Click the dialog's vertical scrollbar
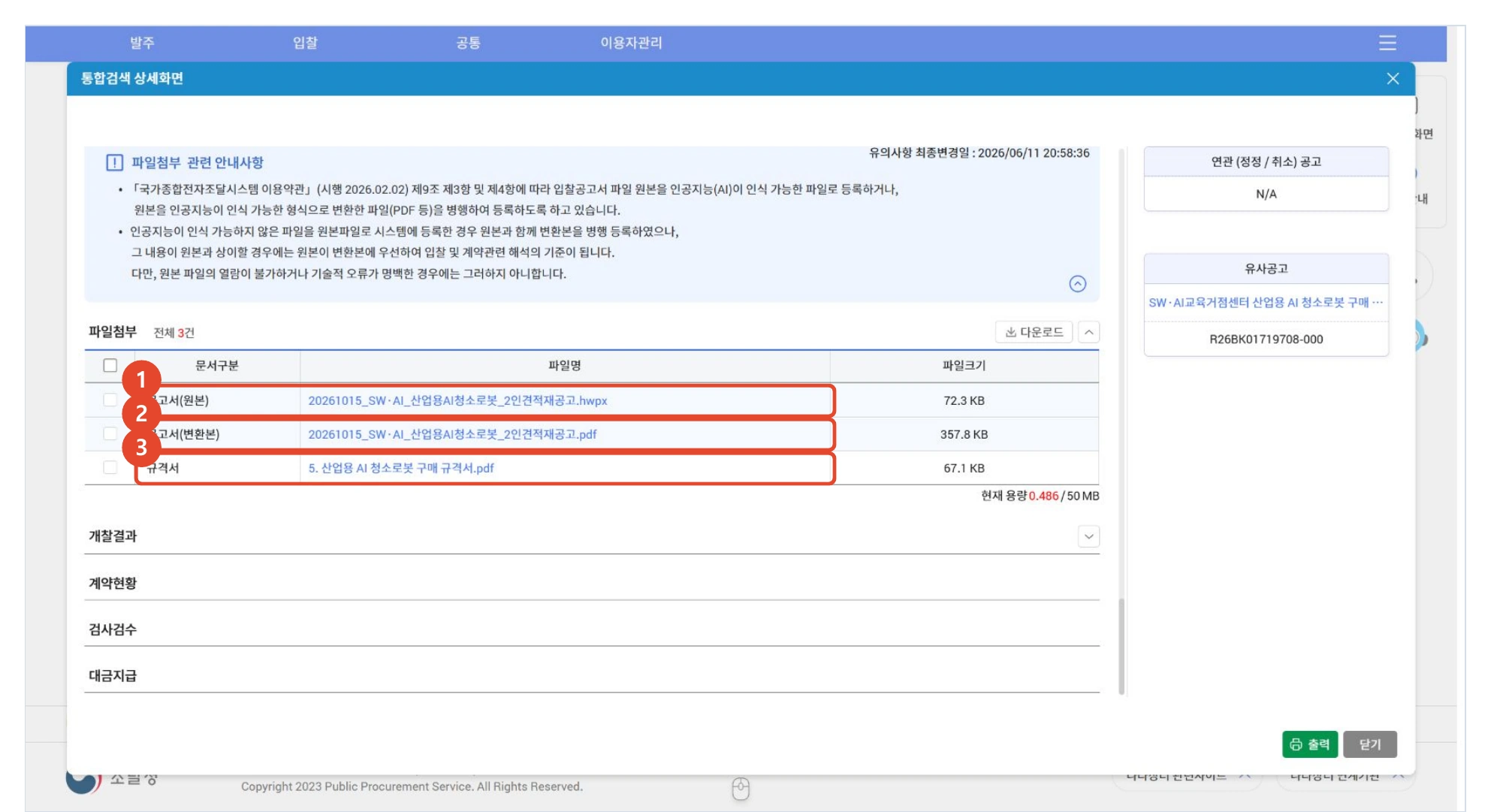This screenshot has height=812, width=1491. pos(1121,646)
